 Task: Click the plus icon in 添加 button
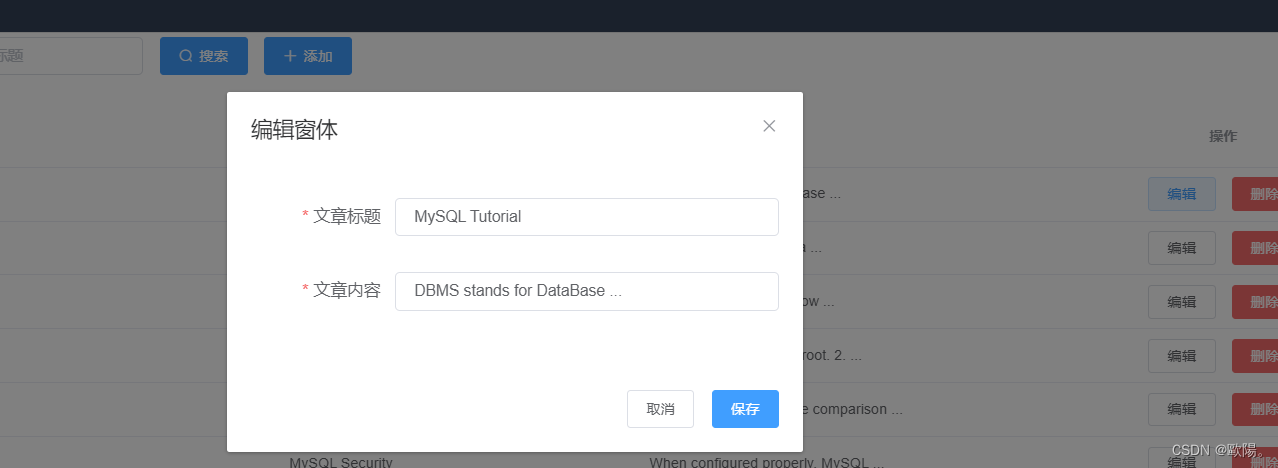click(x=290, y=56)
